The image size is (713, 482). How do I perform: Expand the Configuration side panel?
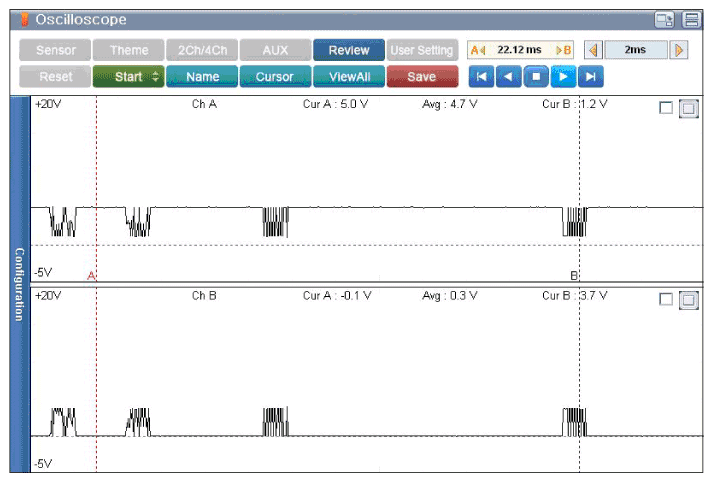tap(20, 284)
